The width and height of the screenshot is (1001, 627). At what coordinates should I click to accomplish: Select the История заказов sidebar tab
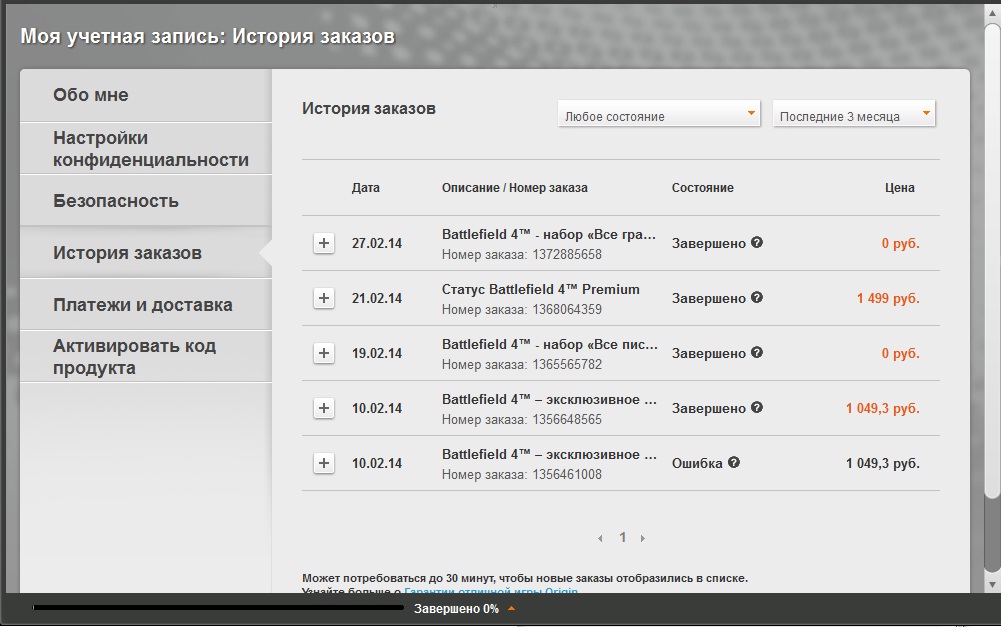pyautogui.click(x=146, y=253)
